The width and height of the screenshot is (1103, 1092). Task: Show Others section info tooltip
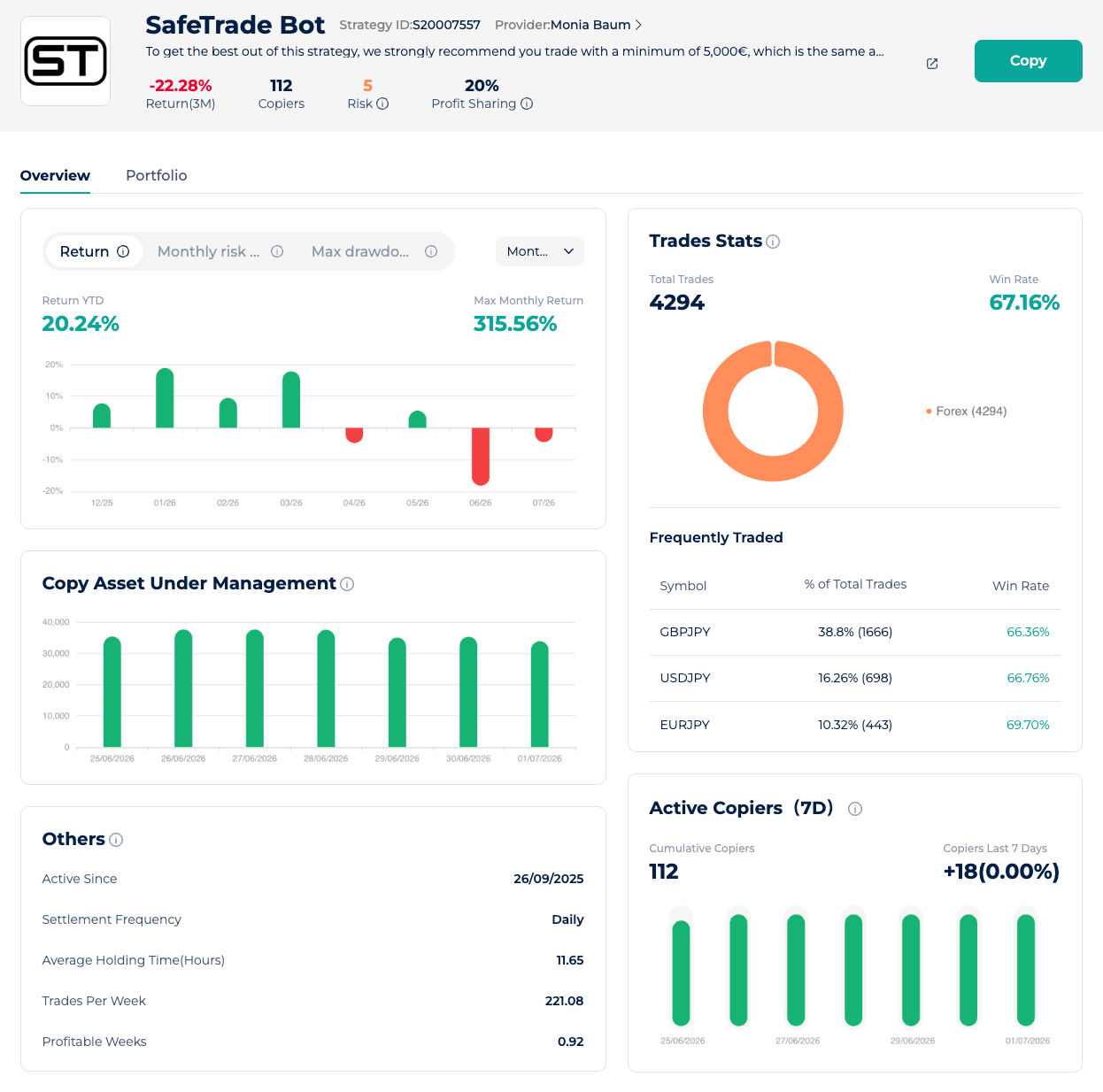point(116,840)
